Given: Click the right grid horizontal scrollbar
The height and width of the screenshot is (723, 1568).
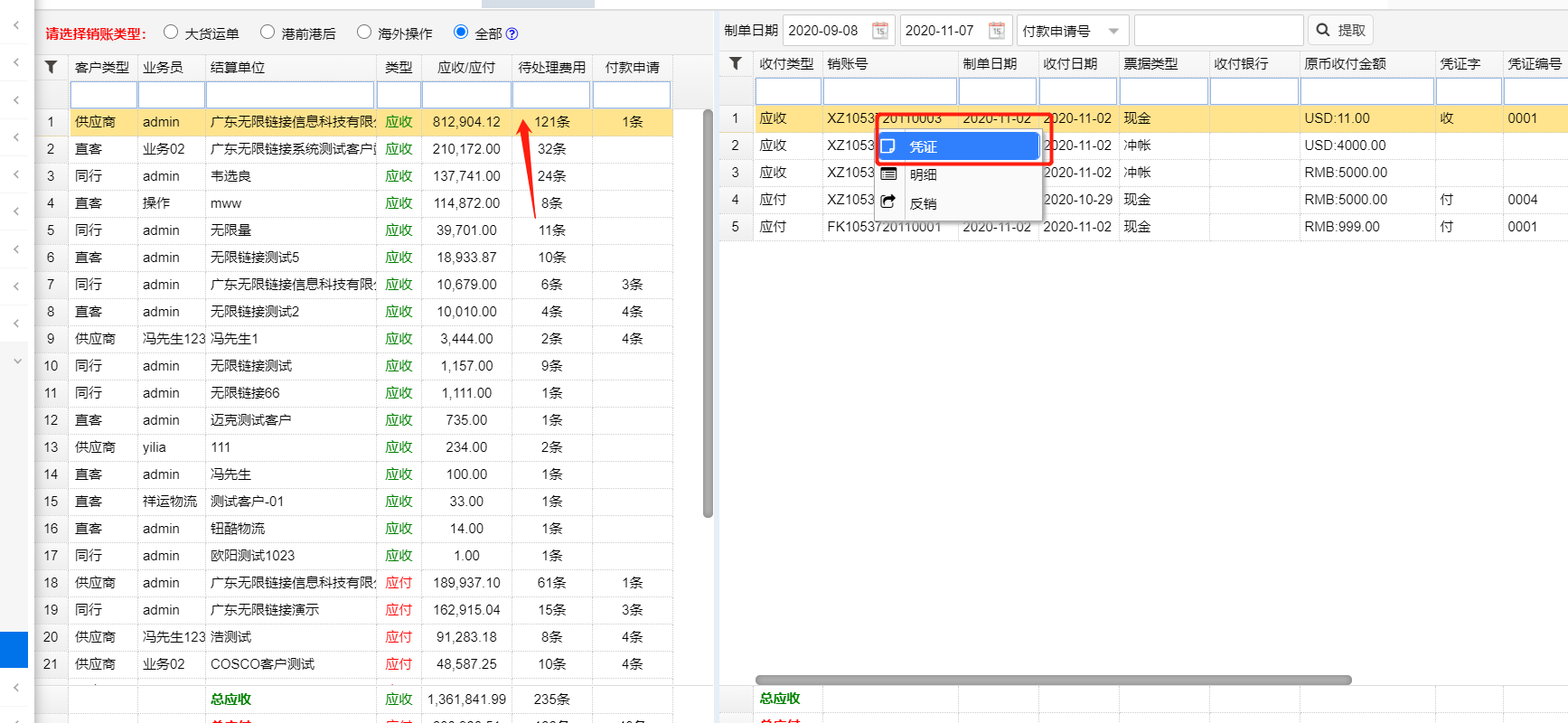Looking at the screenshot, I should [x=1053, y=681].
